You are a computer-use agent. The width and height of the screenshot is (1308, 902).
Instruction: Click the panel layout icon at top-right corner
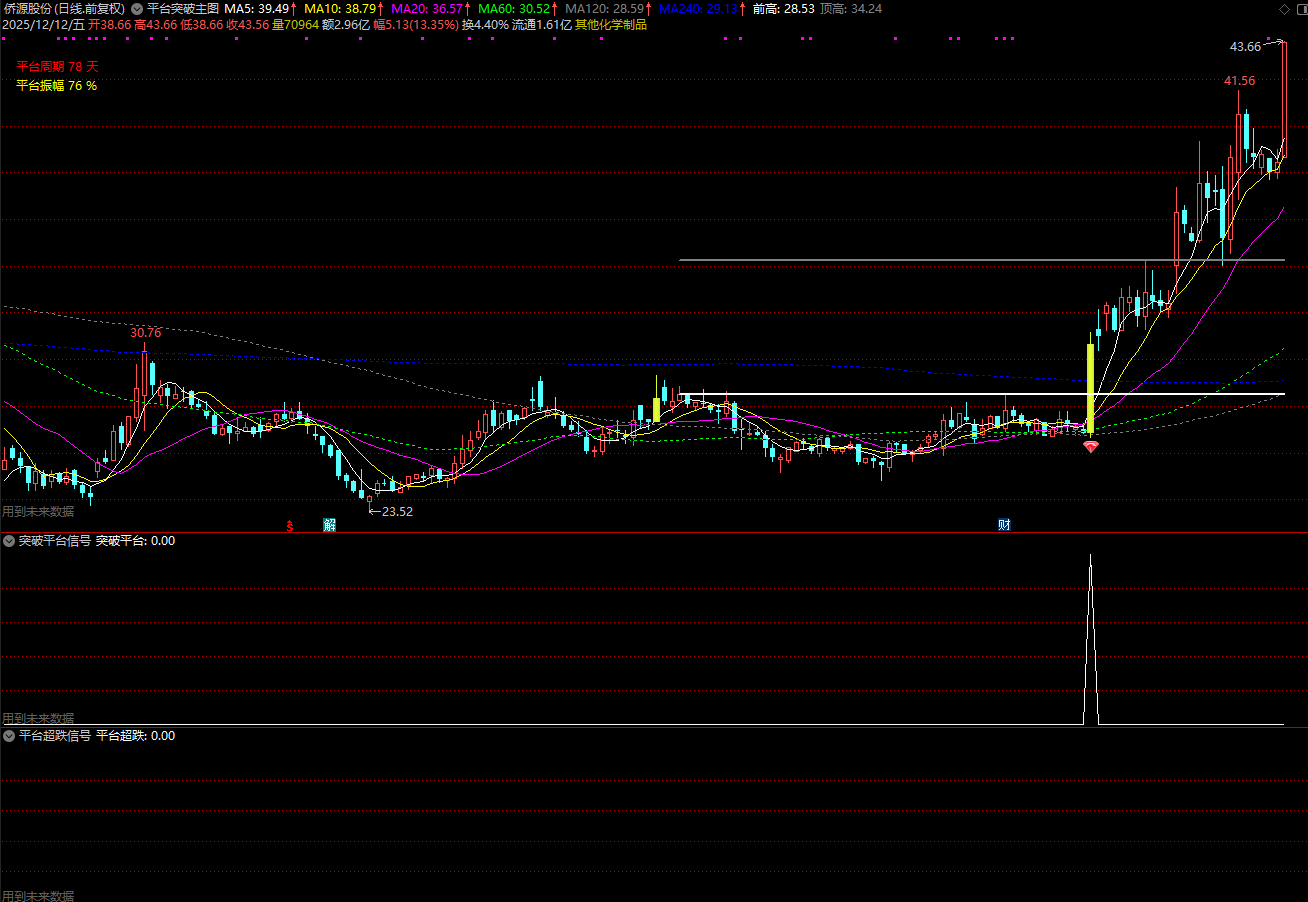pos(1300,8)
